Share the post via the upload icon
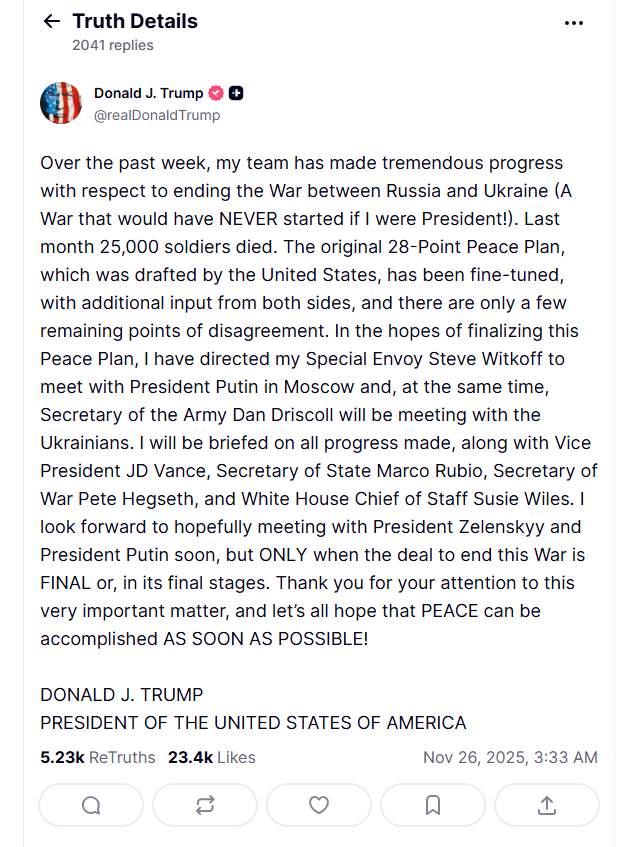The height and width of the screenshot is (847, 629). click(x=547, y=805)
